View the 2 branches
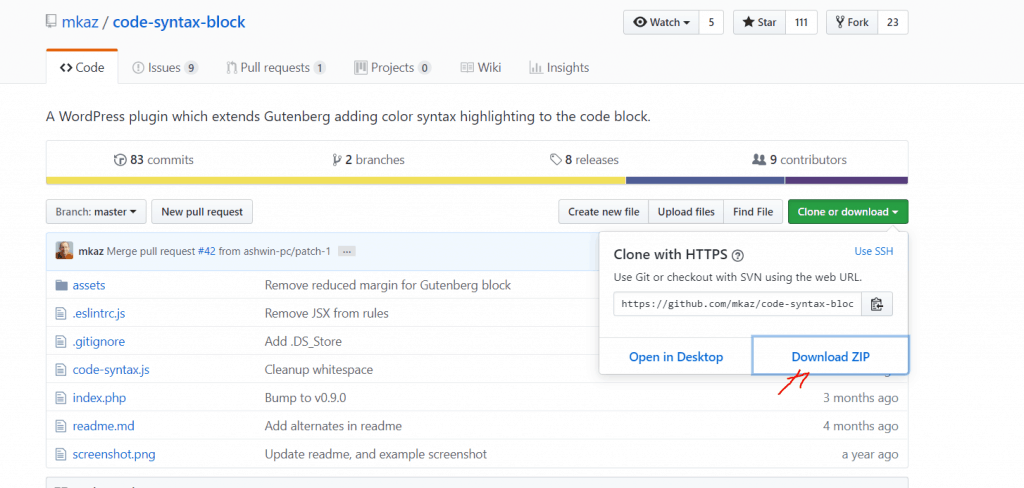 click(368, 159)
